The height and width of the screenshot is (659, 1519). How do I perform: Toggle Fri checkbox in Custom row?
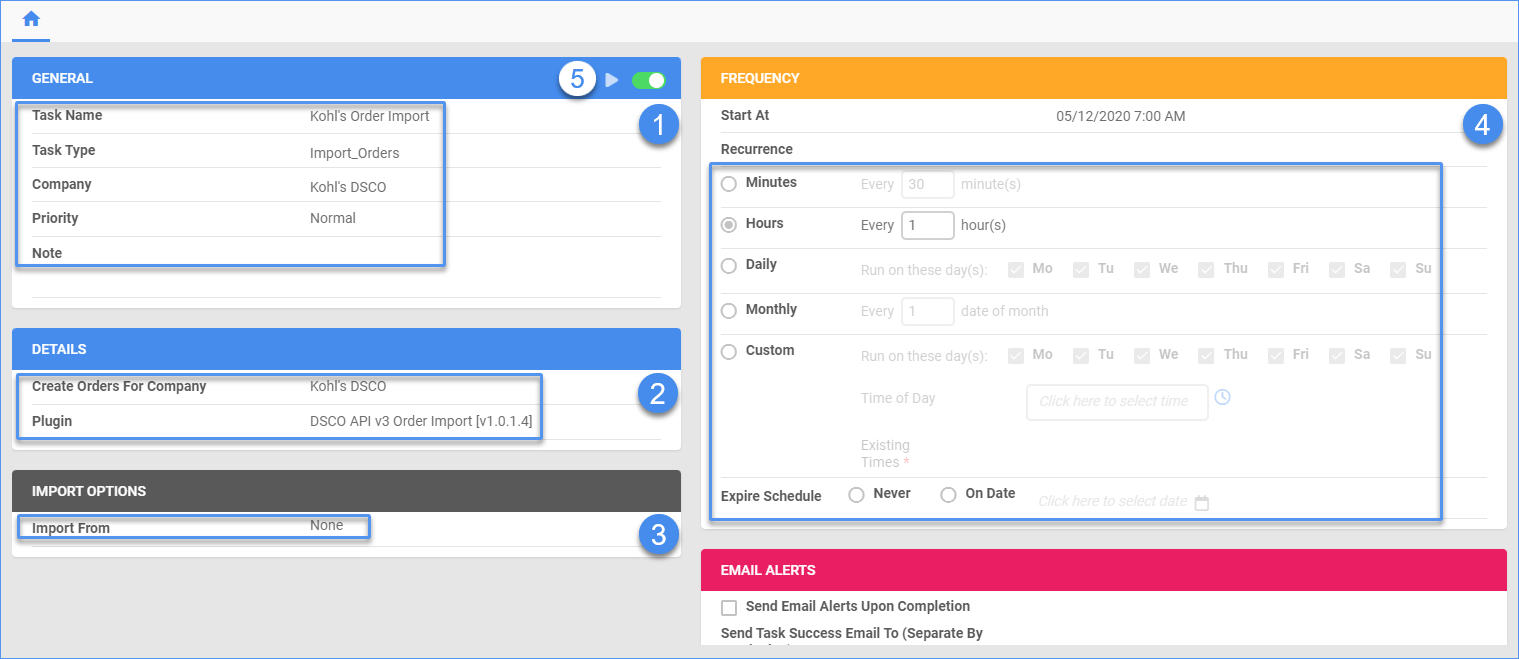pos(1275,355)
